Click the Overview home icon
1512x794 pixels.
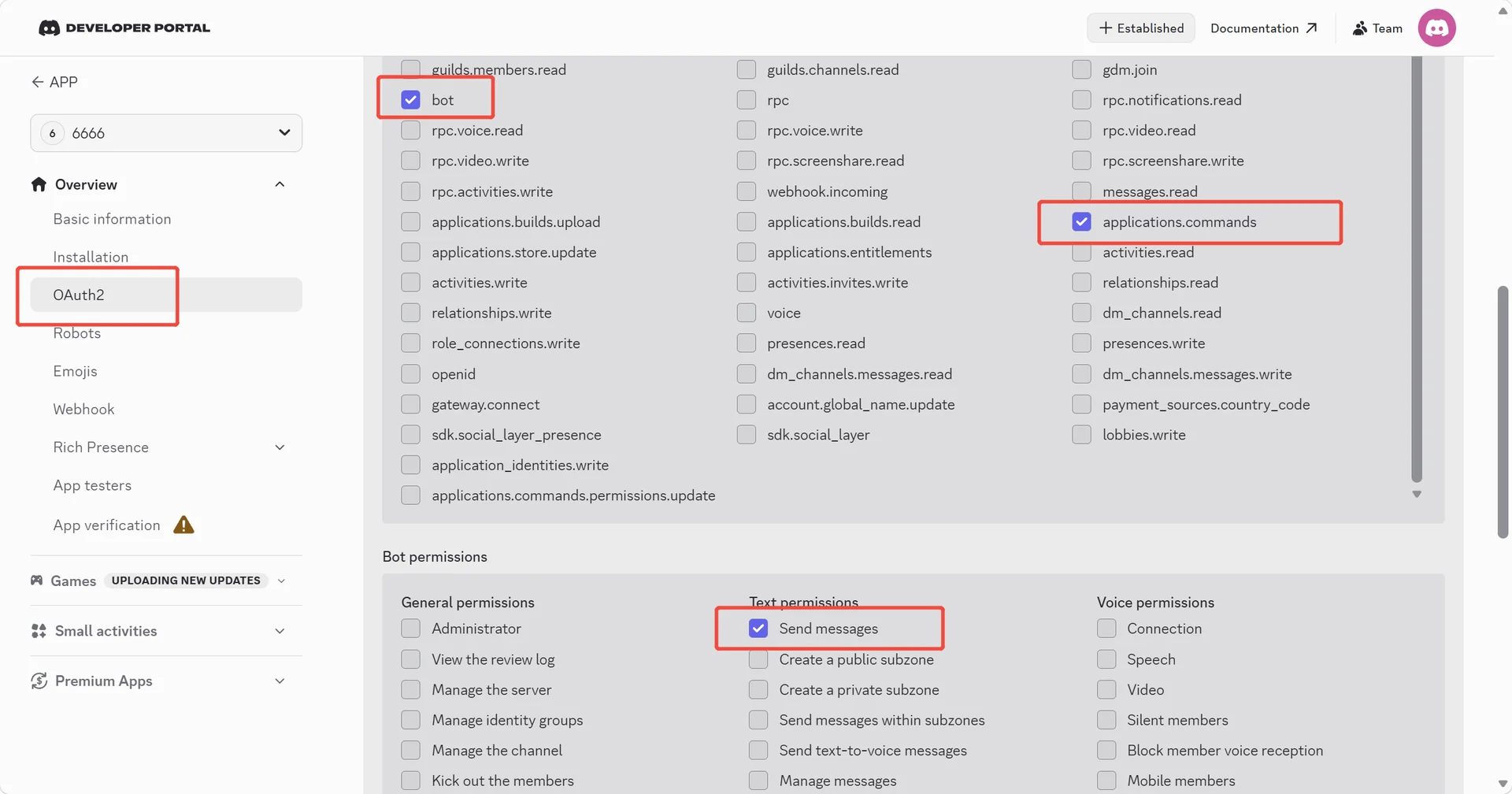(39, 184)
